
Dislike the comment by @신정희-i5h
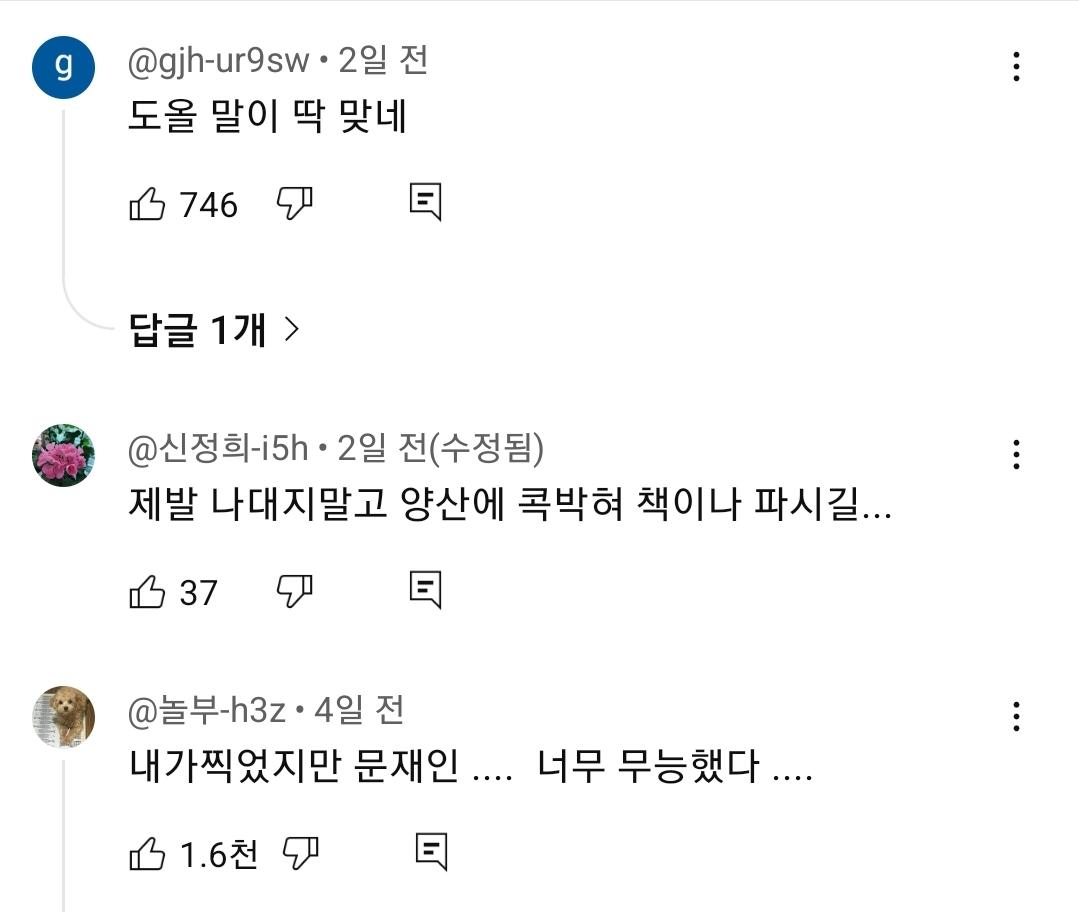(x=294, y=591)
